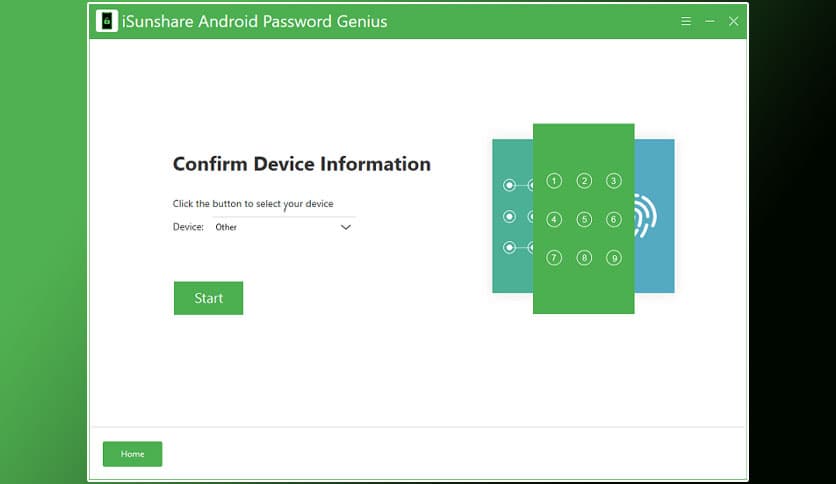Click the keypad digit 5 in the illustration
This screenshot has width=836, height=484.
584,220
